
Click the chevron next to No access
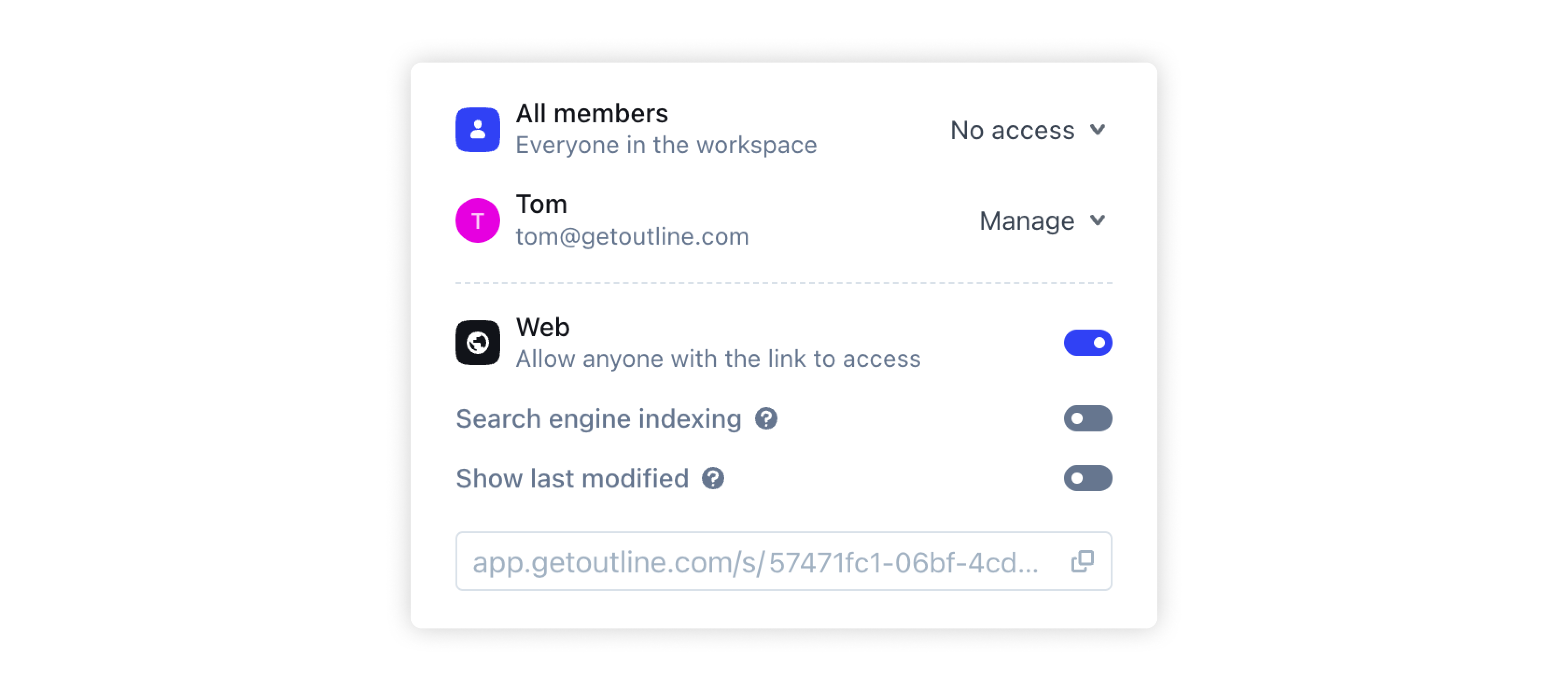(1098, 130)
